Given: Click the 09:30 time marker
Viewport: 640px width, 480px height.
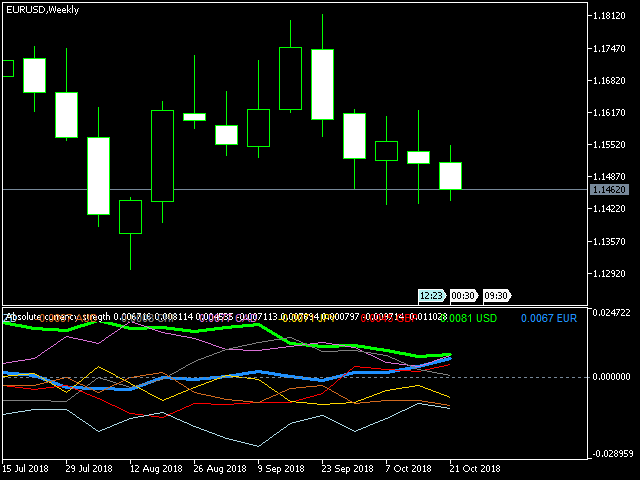Looking at the screenshot, I should [496, 295].
